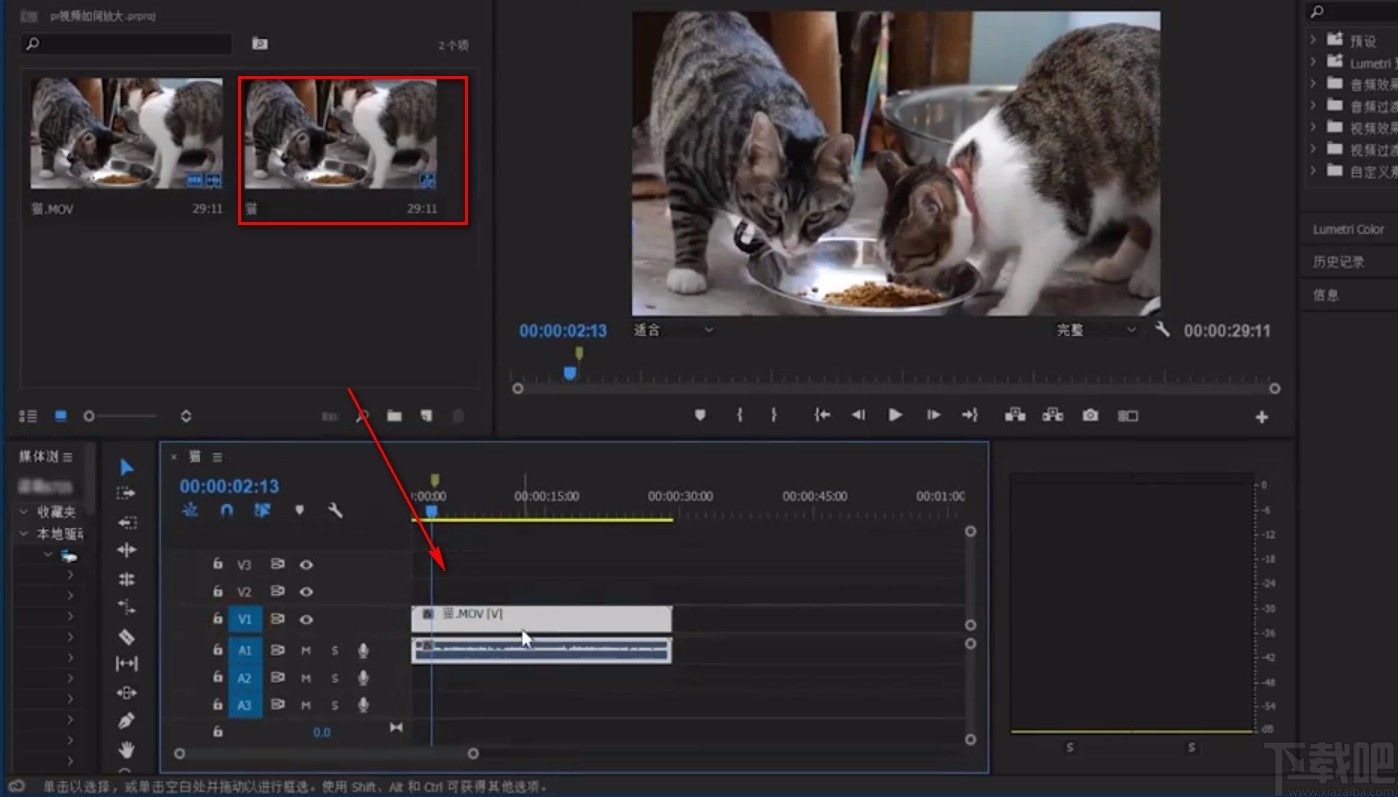Toggle V3 track visibility eye
1398x797 pixels.
(306, 565)
